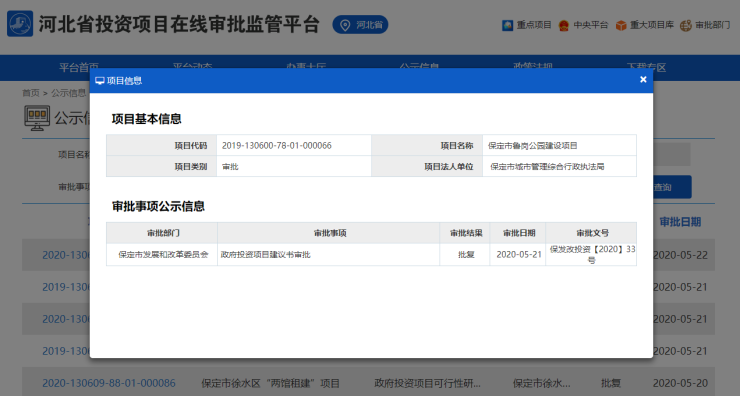Click the 河北省投资项目在线审批监管平台 site title
The width and height of the screenshot is (740, 396).
pos(179,25)
